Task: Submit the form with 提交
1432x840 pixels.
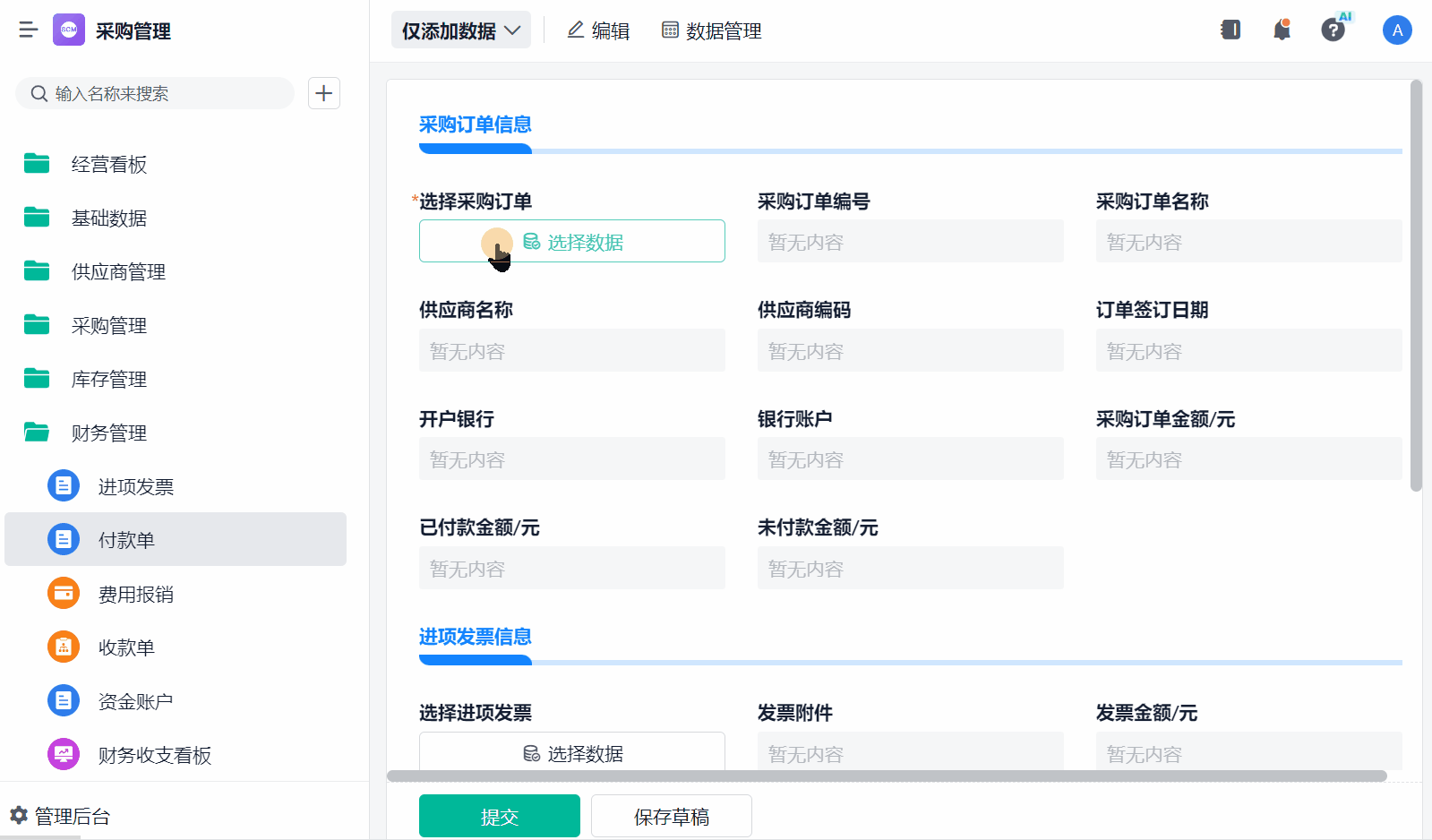Action: point(500,816)
